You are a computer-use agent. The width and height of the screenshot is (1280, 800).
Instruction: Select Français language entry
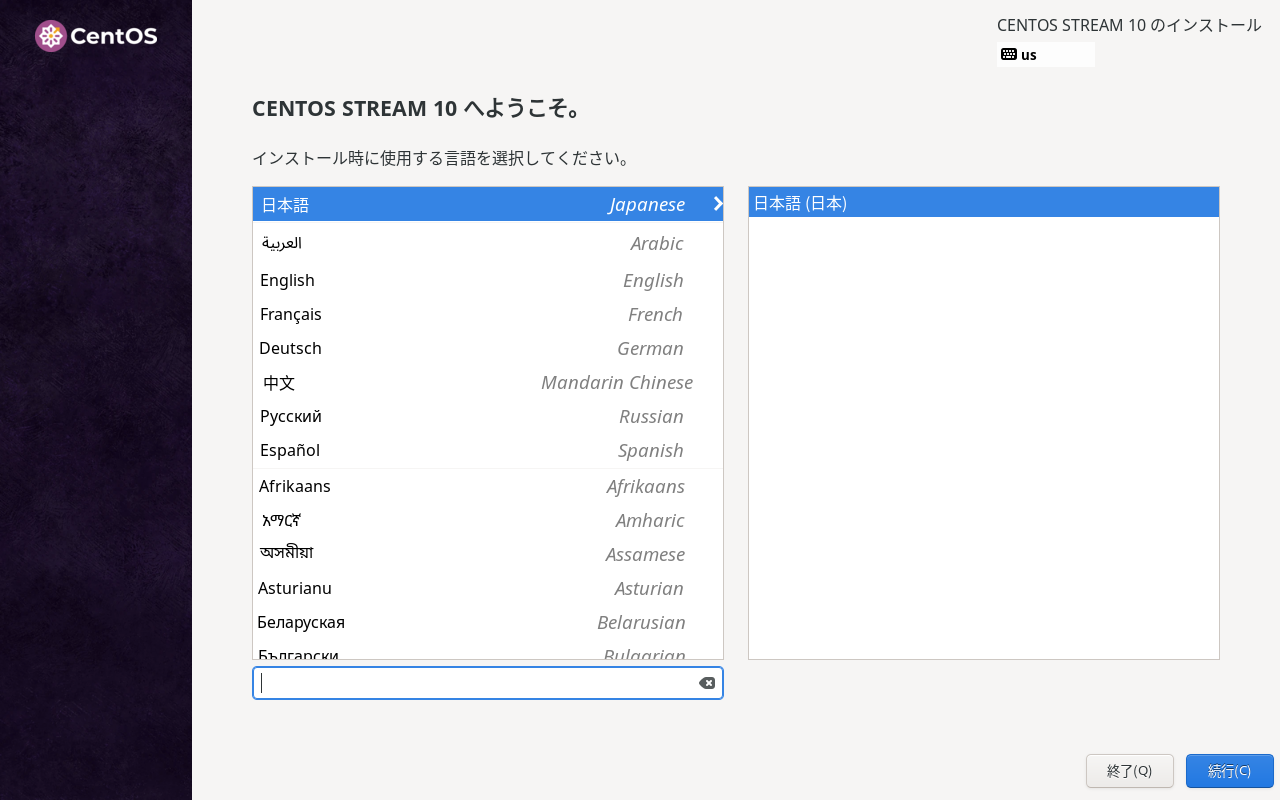(487, 314)
